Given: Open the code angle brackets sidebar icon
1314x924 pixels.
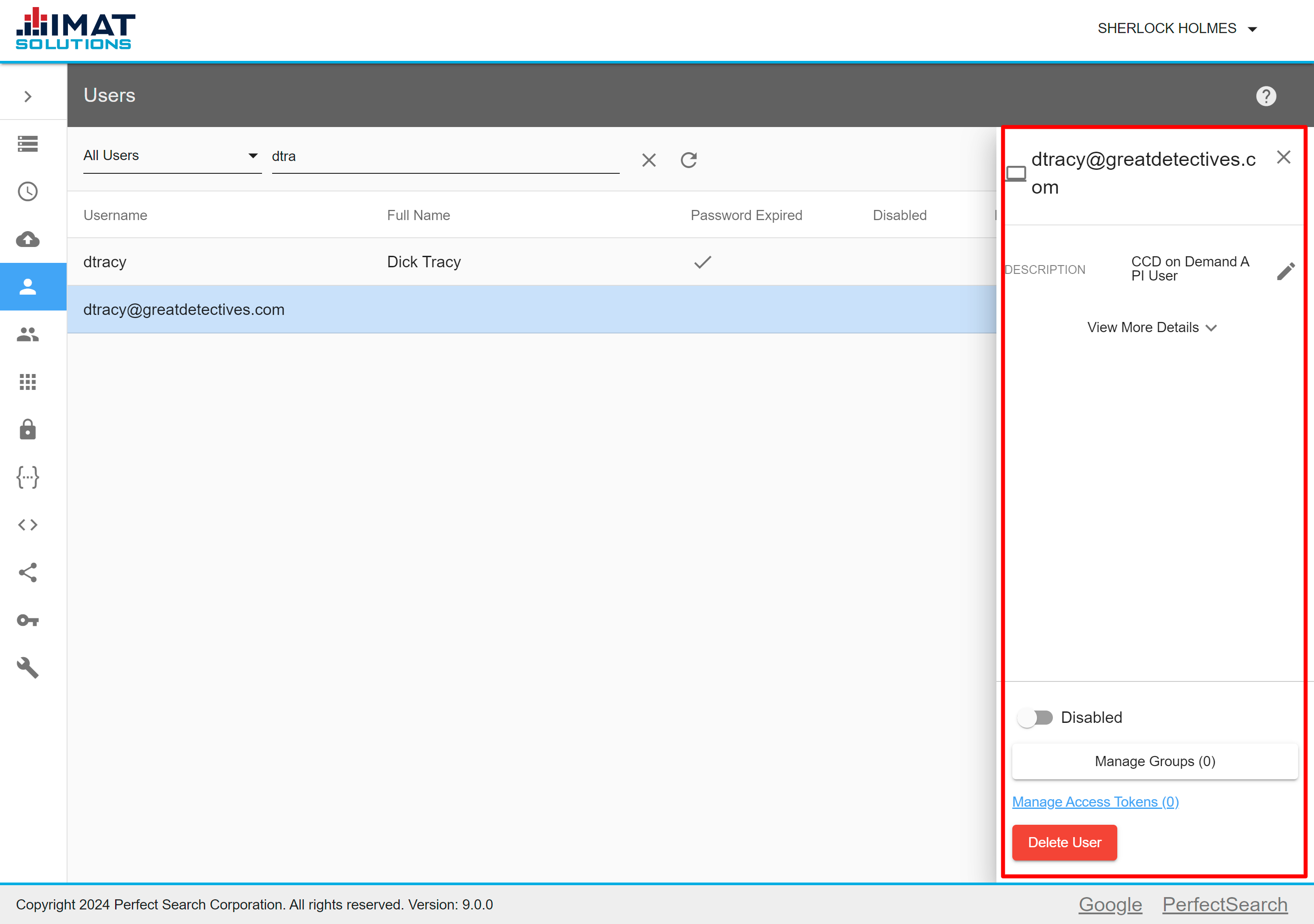Looking at the screenshot, I should click(27, 525).
